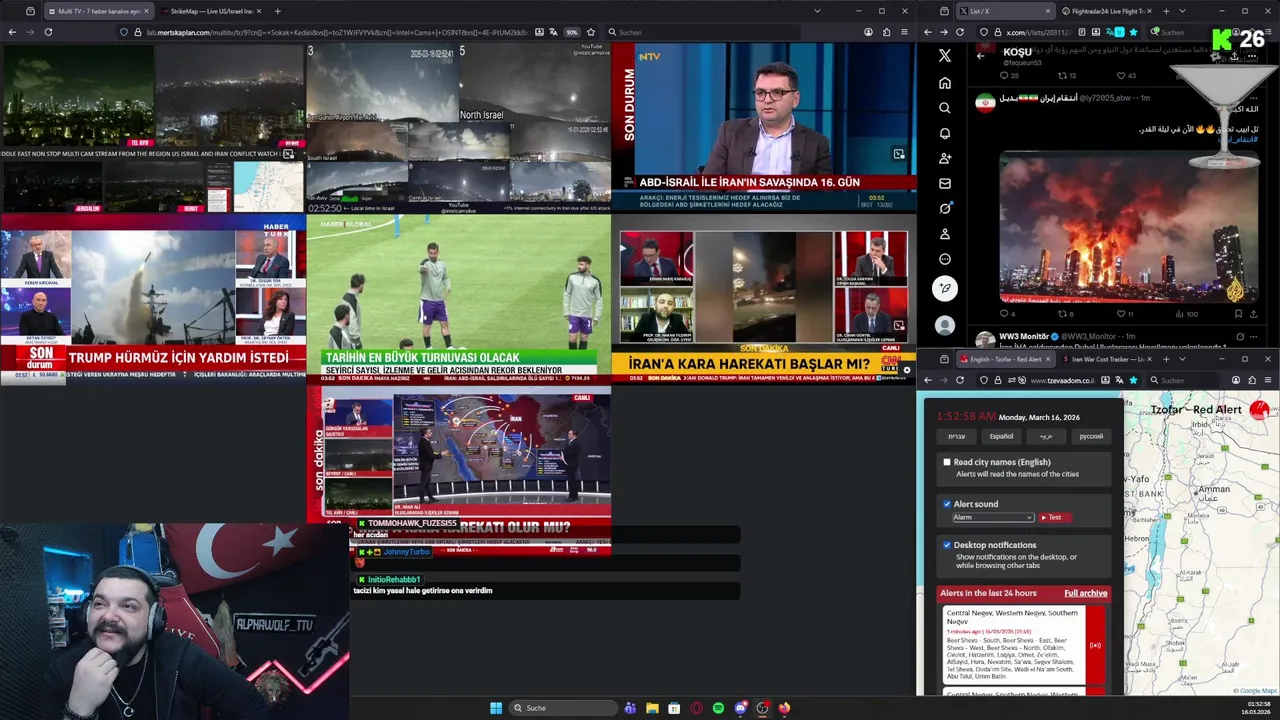Reload the tzevaadom page
1280x720 pixels.
coord(960,380)
